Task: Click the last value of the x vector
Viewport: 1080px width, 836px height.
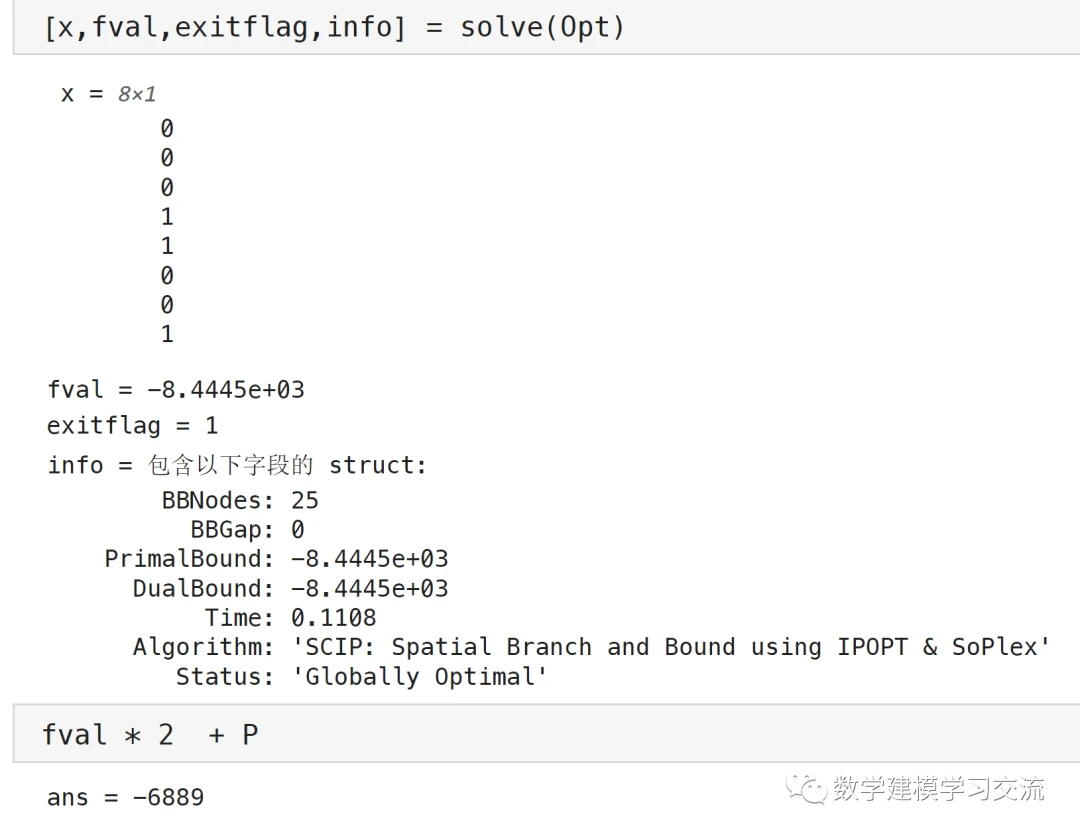Action: [x=167, y=334]
